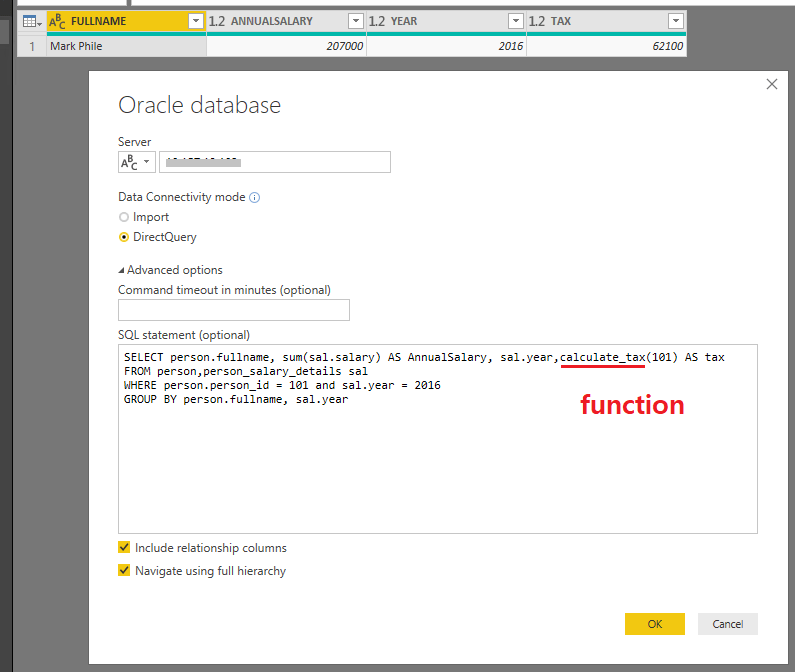
Task: Select the ANNUALSALARY column header
Action: (x=286, y=21)
